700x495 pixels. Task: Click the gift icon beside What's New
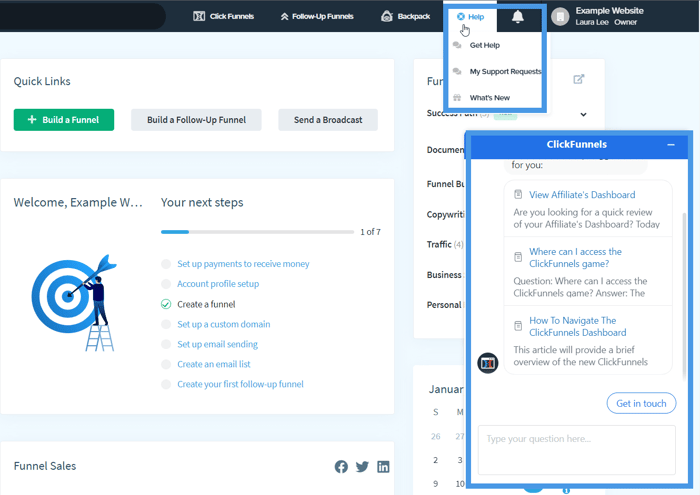pos(457,97)
